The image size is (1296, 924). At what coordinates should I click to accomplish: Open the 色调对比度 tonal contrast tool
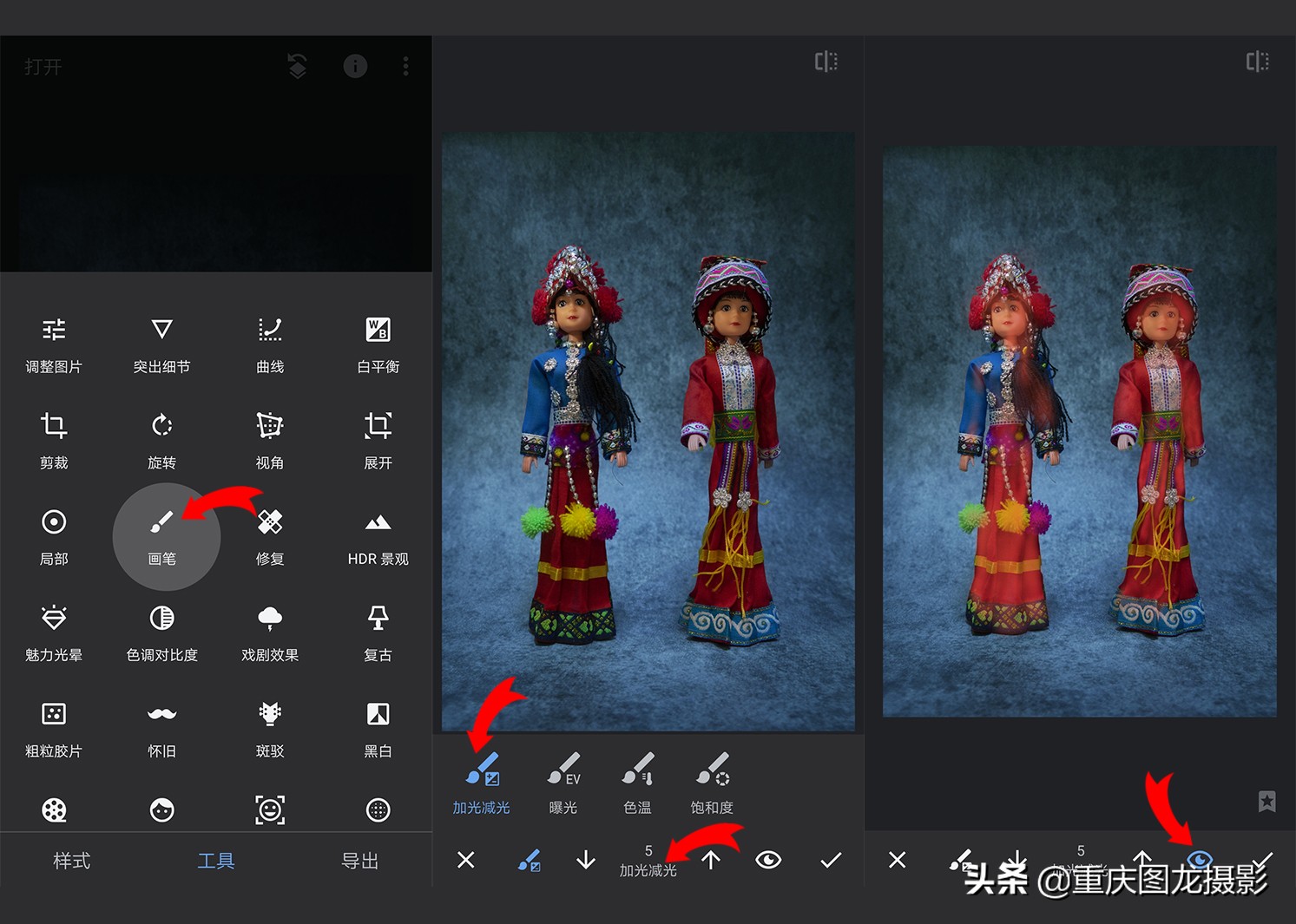pos(161,632)
